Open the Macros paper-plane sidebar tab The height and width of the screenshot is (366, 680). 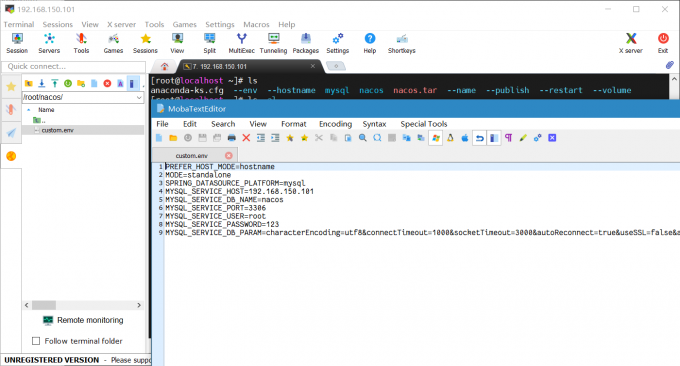[x=11, y=133]
